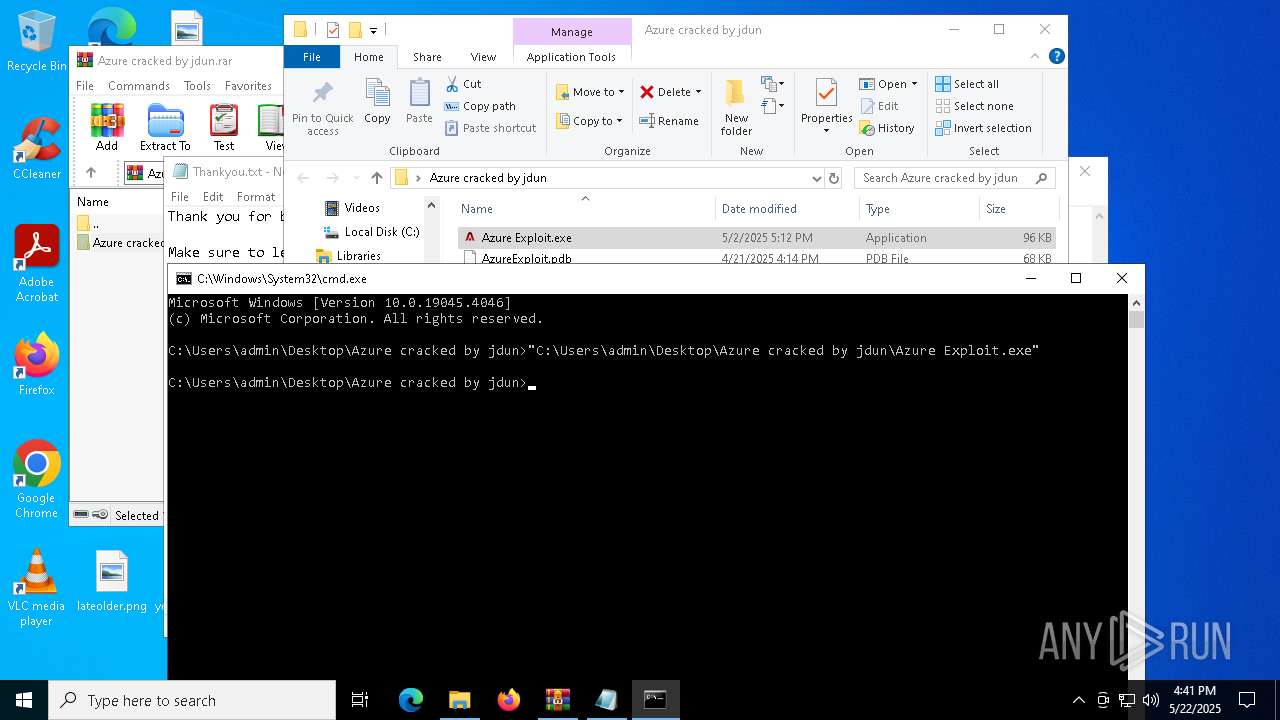
Task: Click Edit in Open group
Action: (878, 106)
